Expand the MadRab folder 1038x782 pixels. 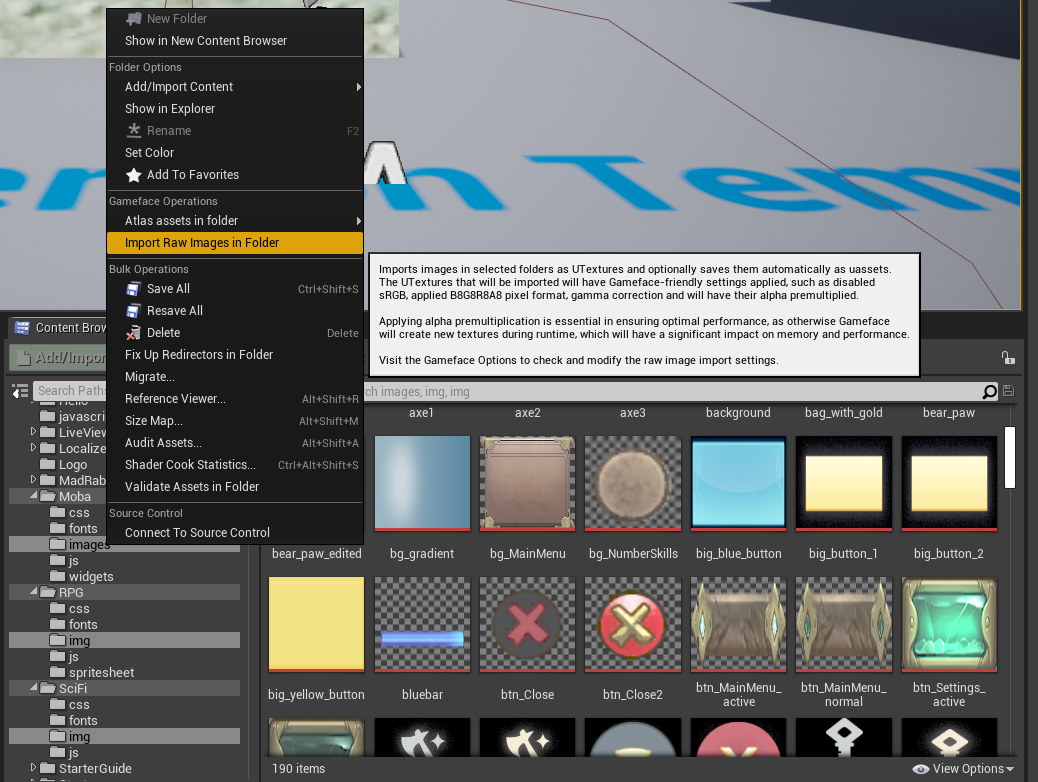34,479
